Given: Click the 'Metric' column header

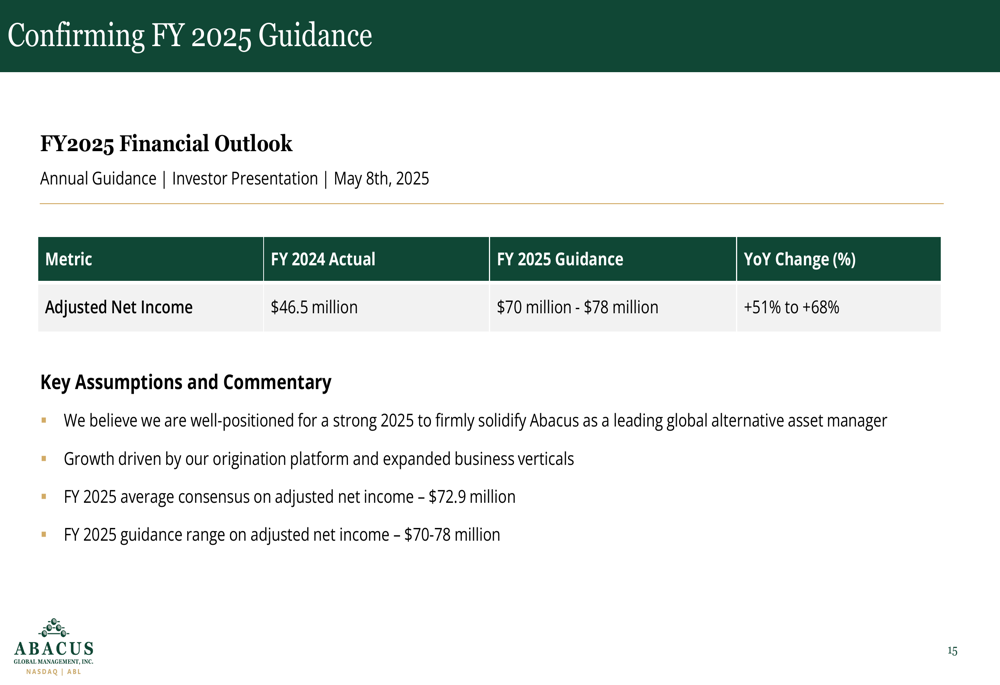Looking at the screenshot, I should coord(151,259).
